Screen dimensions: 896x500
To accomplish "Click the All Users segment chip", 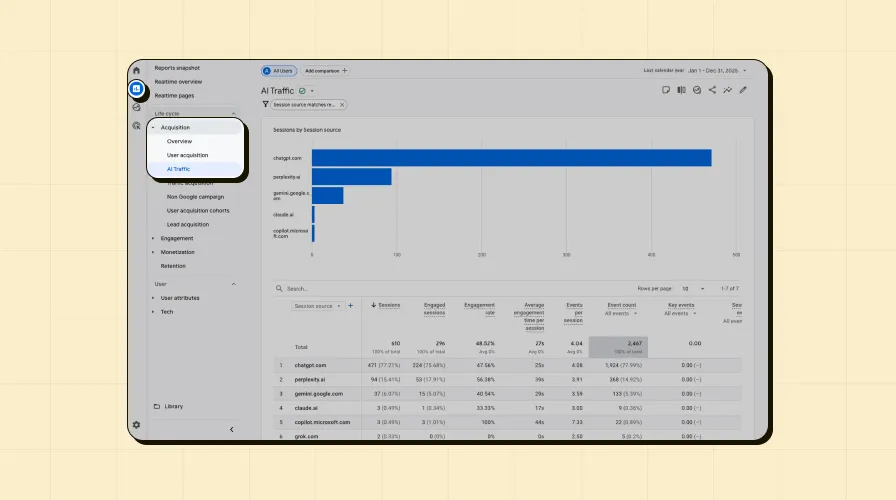I will [x=279, y=71].
